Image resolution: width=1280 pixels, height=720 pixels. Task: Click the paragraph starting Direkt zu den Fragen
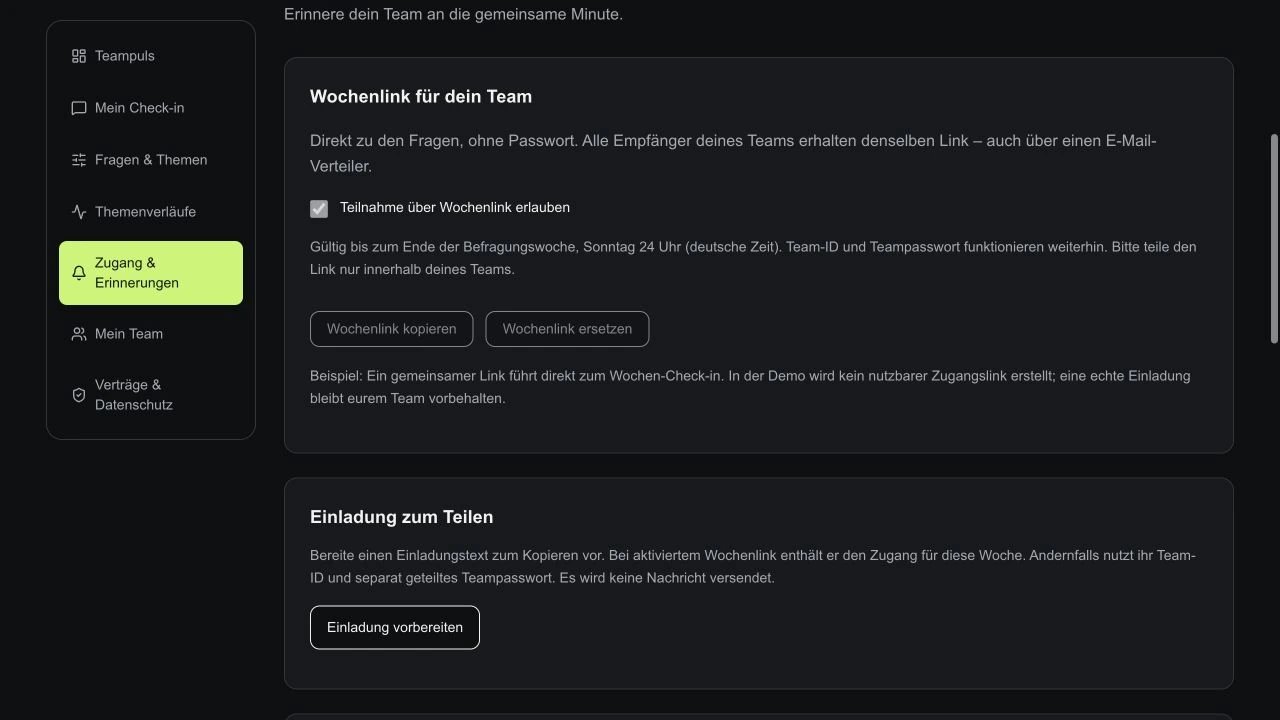click(733, 154)
